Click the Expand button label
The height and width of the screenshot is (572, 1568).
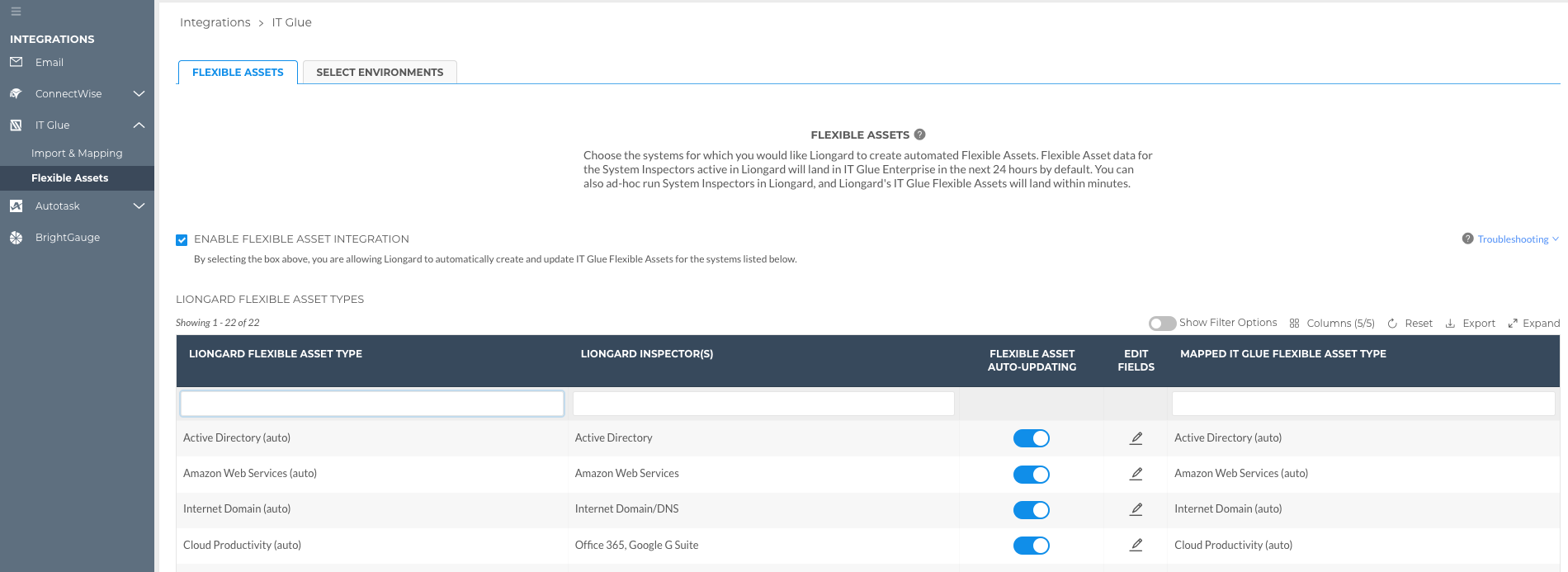click(1541, 323)
